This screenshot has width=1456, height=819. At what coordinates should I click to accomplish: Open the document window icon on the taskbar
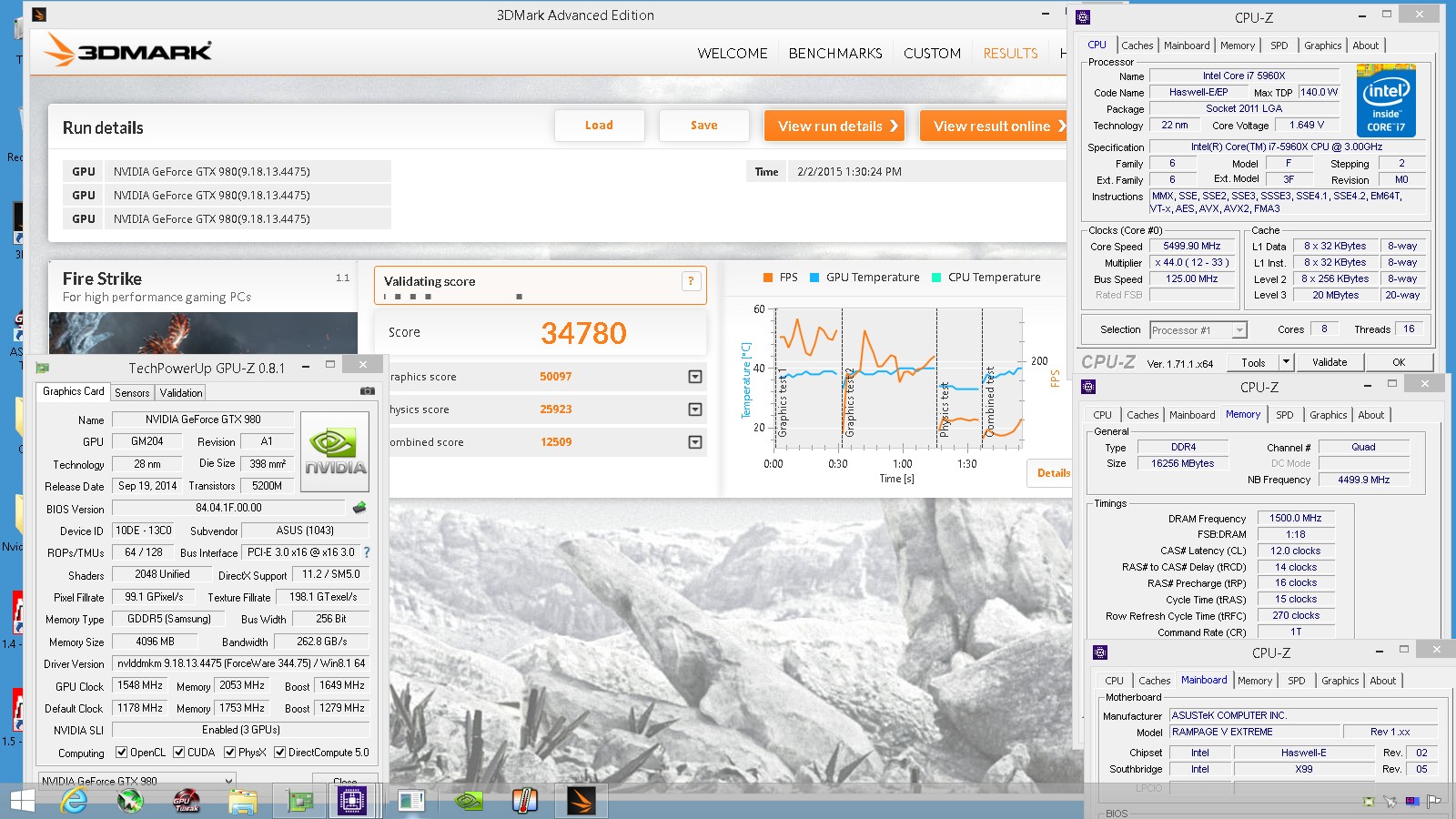411,801
